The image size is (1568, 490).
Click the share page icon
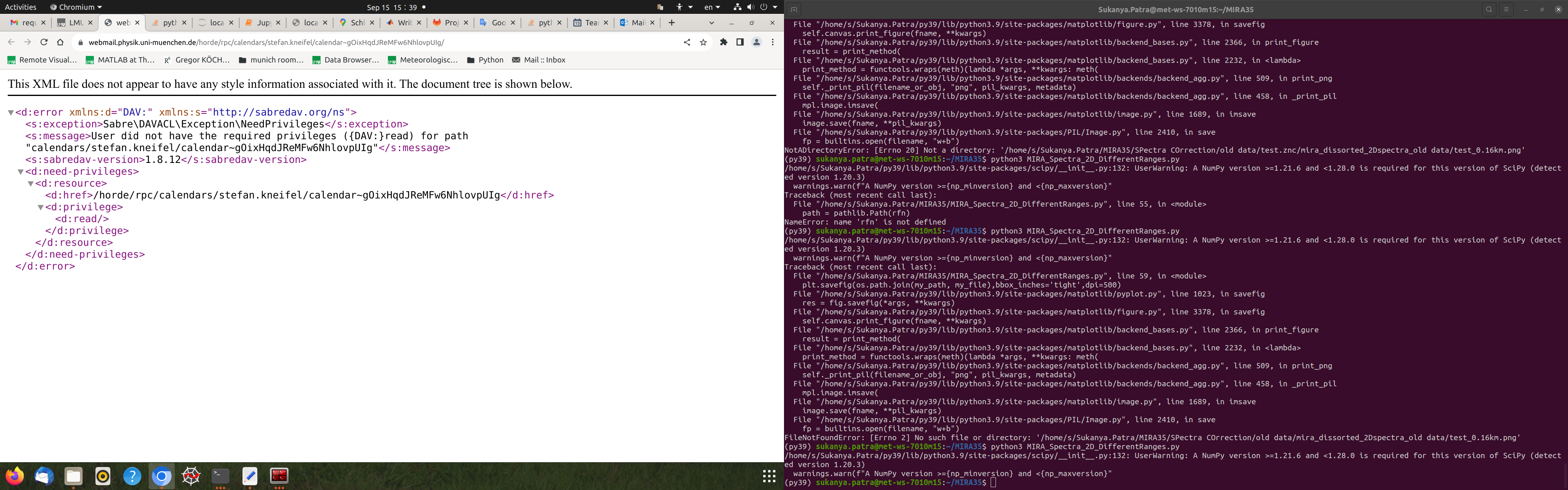point(686,42)
